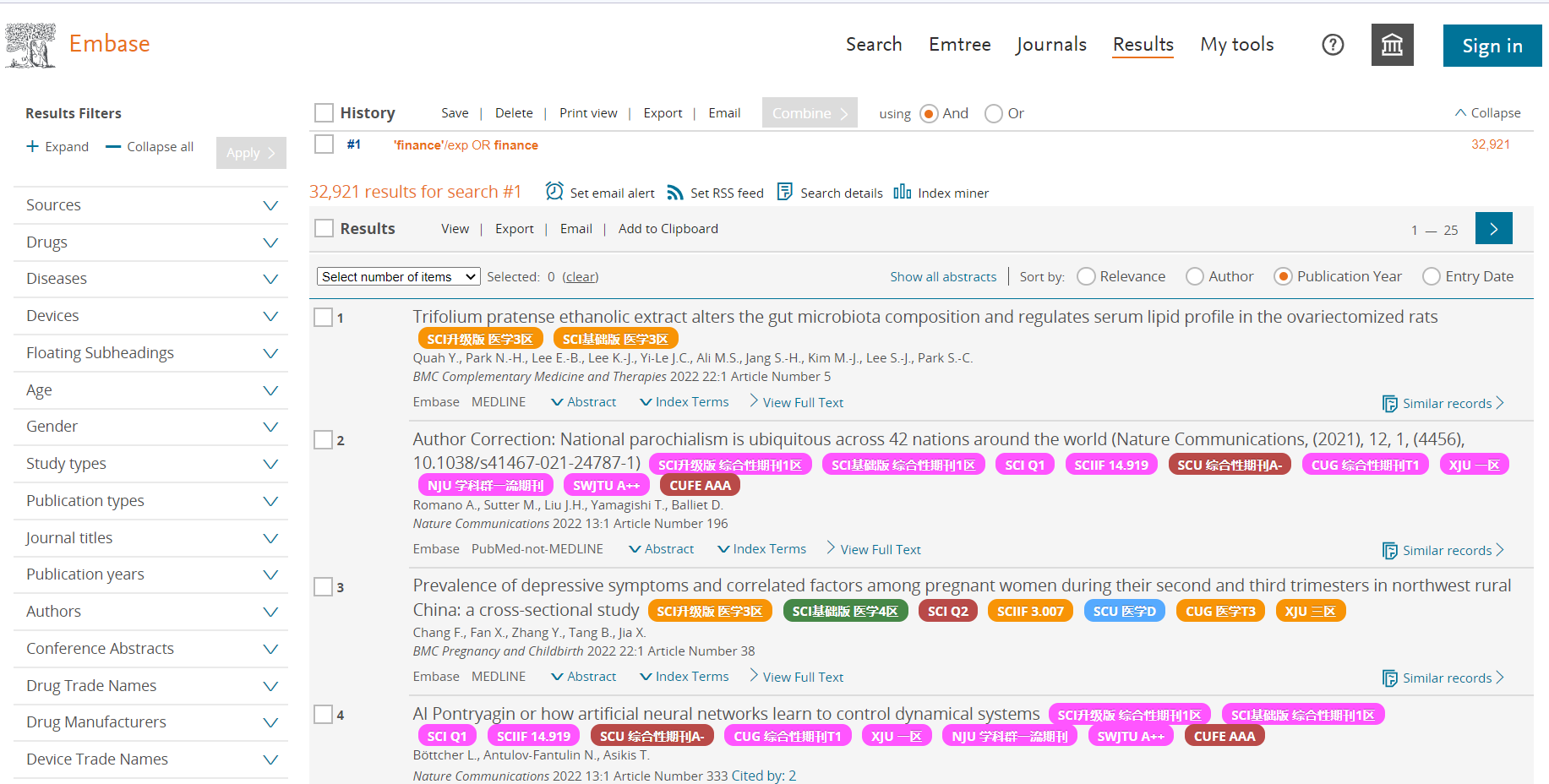Click Export in the Results bar

pyautogui.click(x=515, y=229)
